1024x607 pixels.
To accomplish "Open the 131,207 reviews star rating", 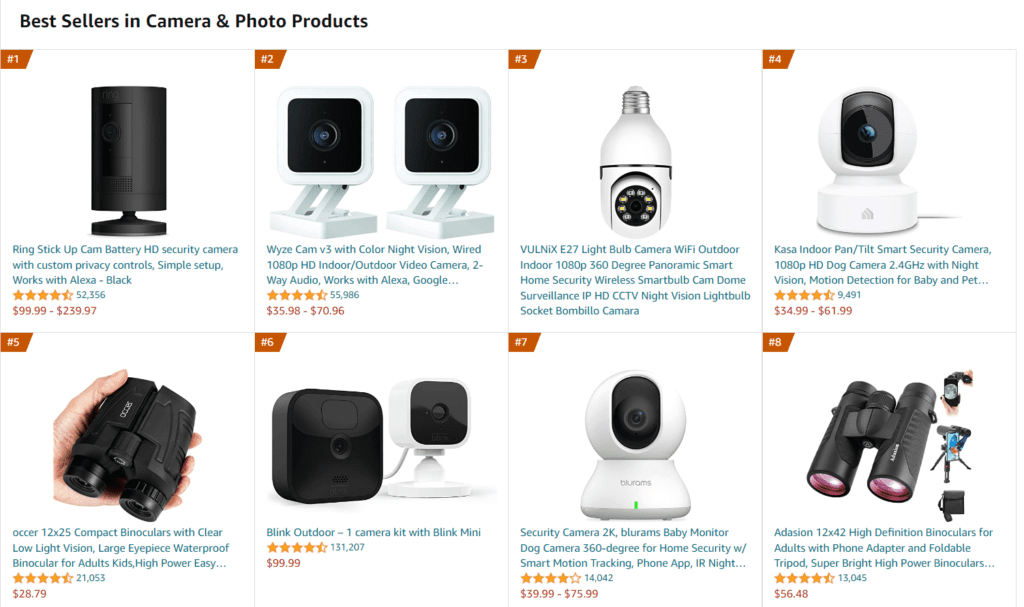I will tap(296, 548).
